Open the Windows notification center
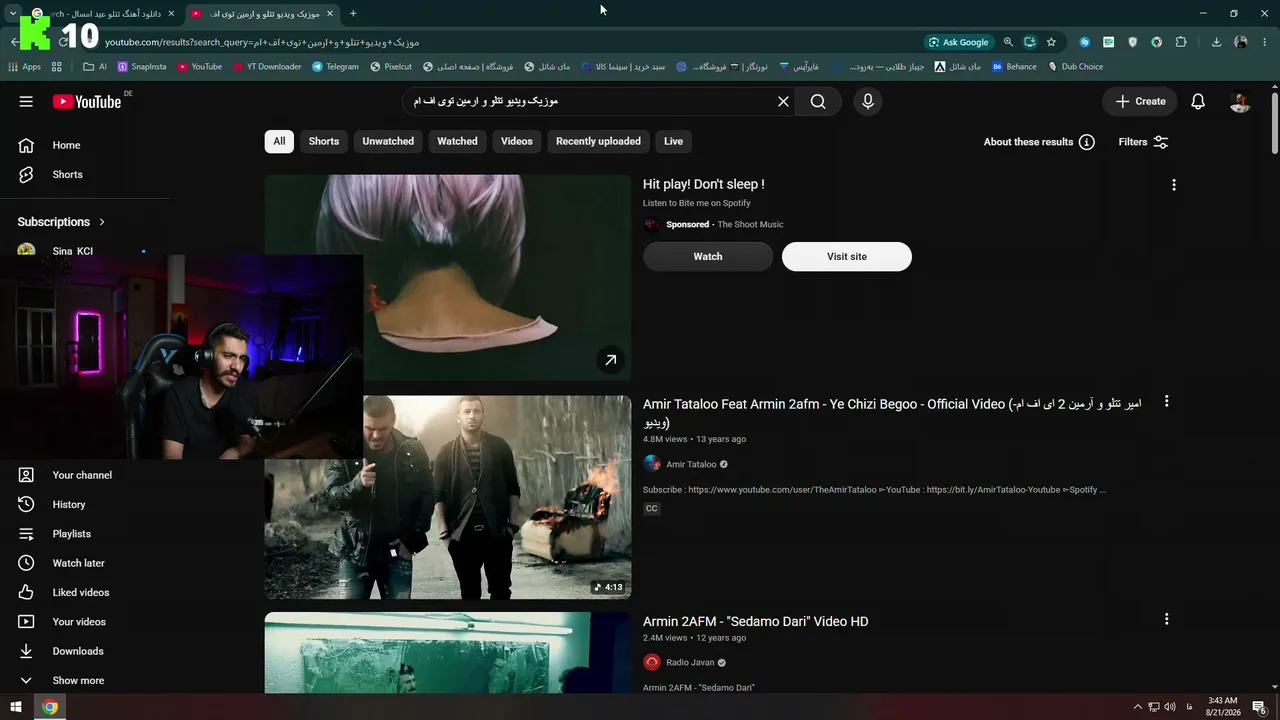Screen dimensions: 1280x720 [x=1259, y=707]
